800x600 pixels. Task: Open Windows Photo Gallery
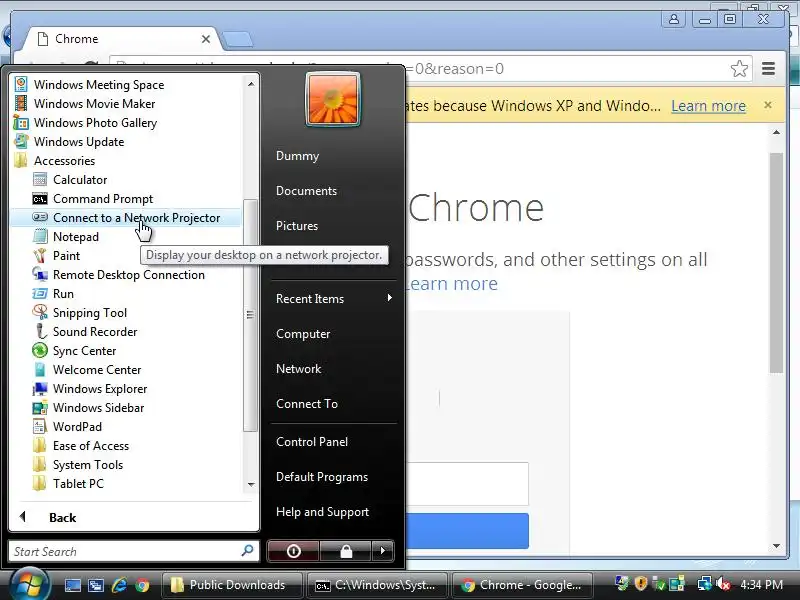click(95, 123)
